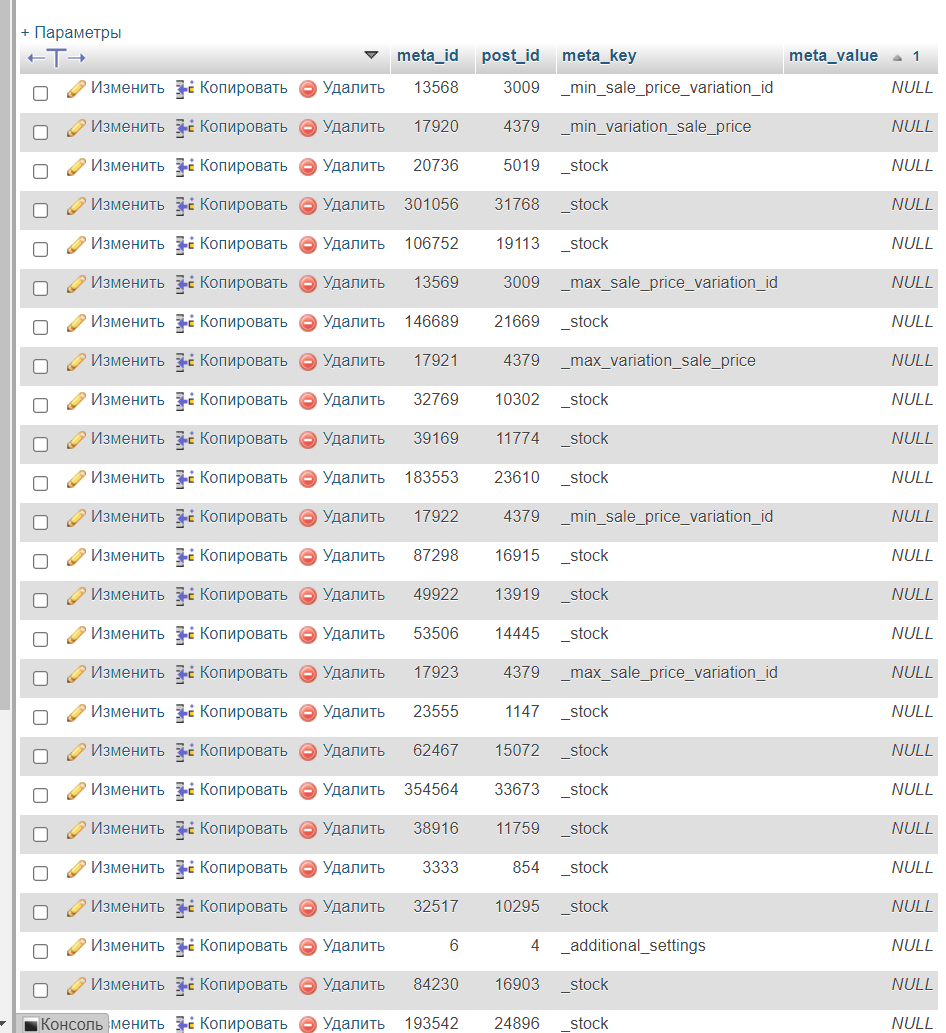Expand the Параметры options section
This screenshot has height=1033, width=946.
pyautogui.click(x=71, y=32)
